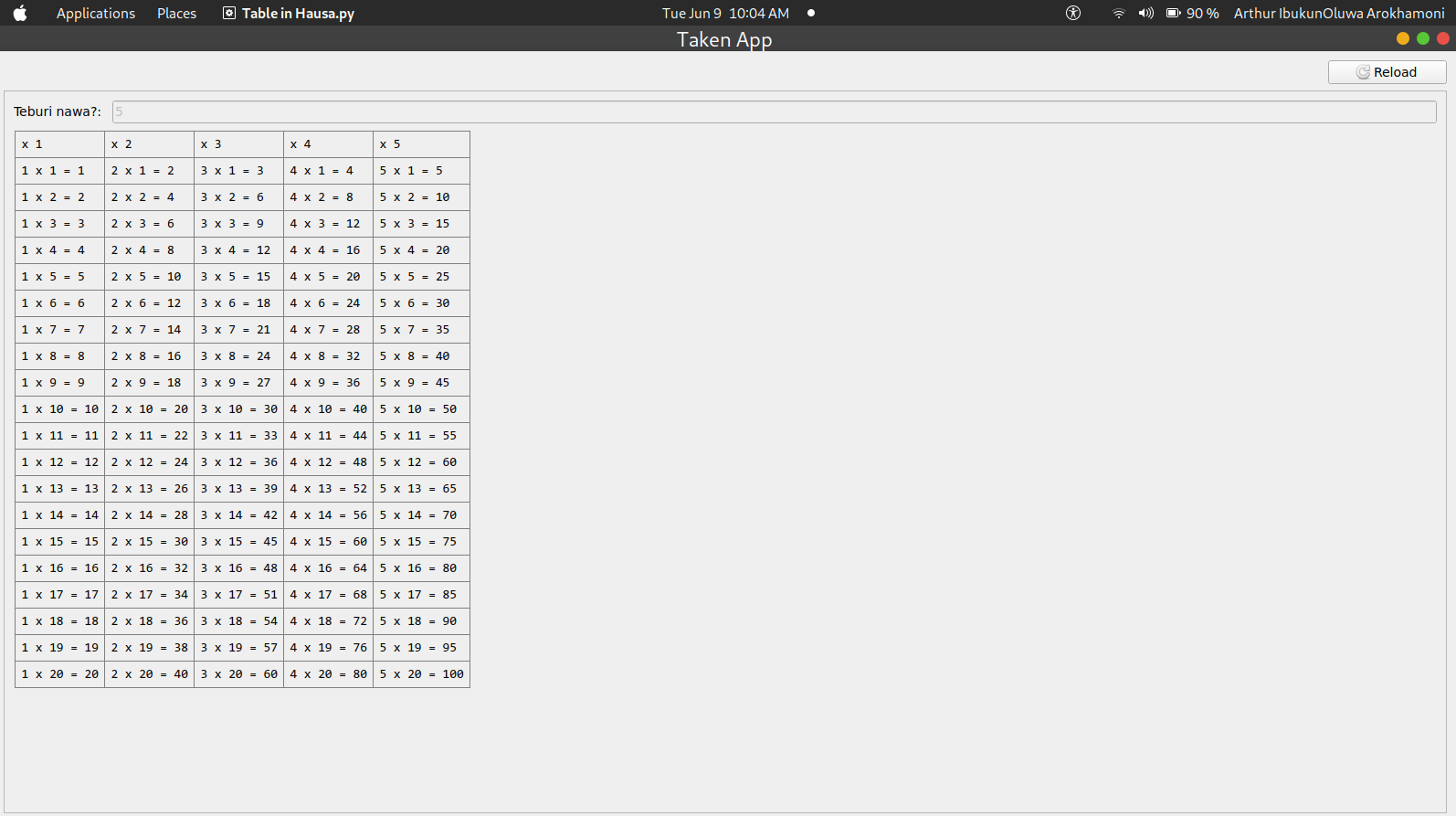Screen dimensions: 1456x816
Task: Click the volume speaker icon
Action: click(x=1145, y=13)
